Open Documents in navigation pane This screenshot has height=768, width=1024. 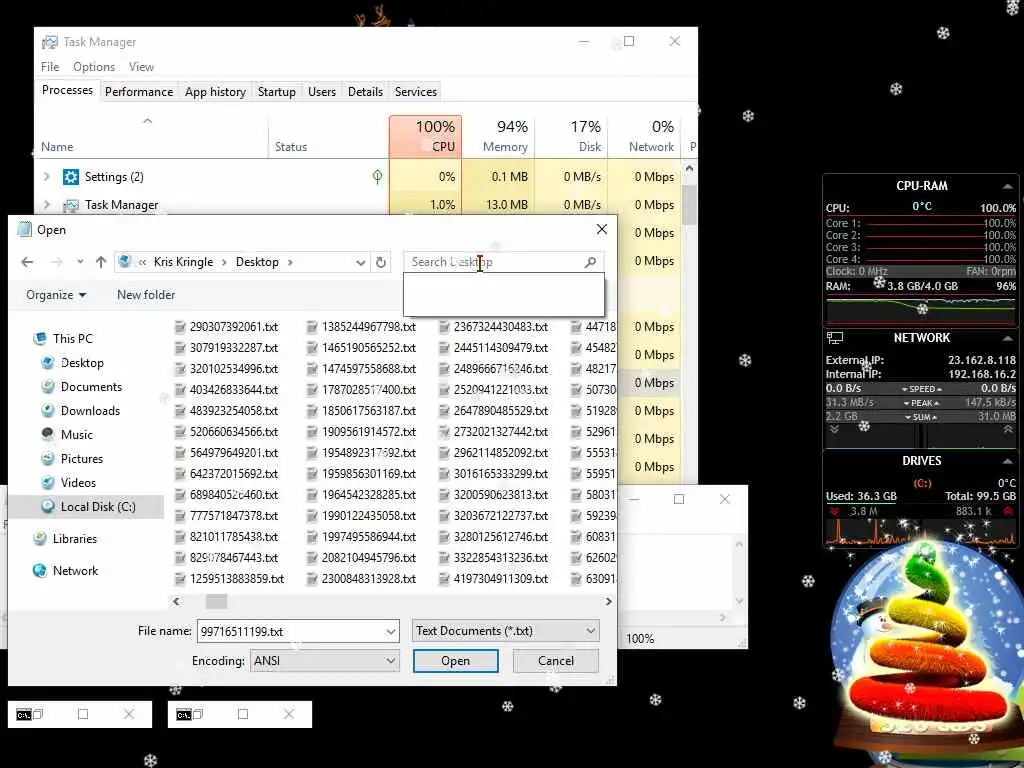click(x=91, y=387)
